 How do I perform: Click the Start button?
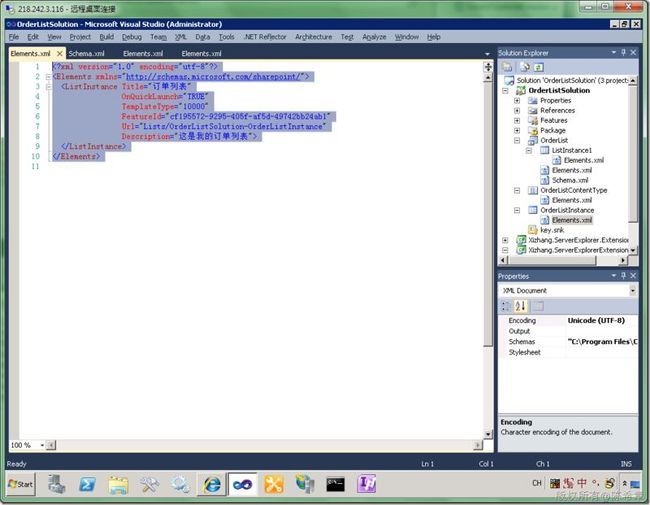21,484
